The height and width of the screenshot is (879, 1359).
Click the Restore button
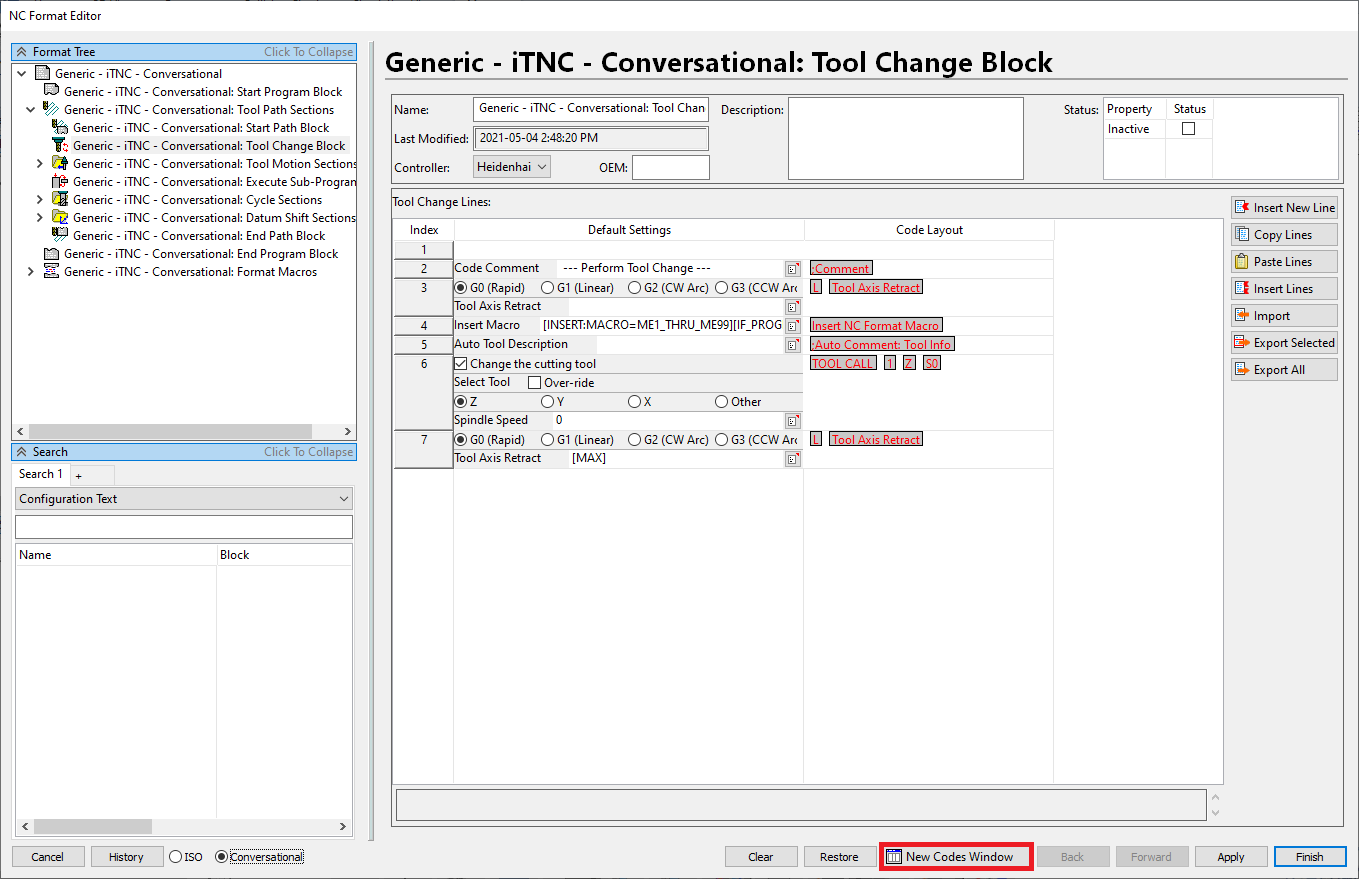(x=839, y=857)
